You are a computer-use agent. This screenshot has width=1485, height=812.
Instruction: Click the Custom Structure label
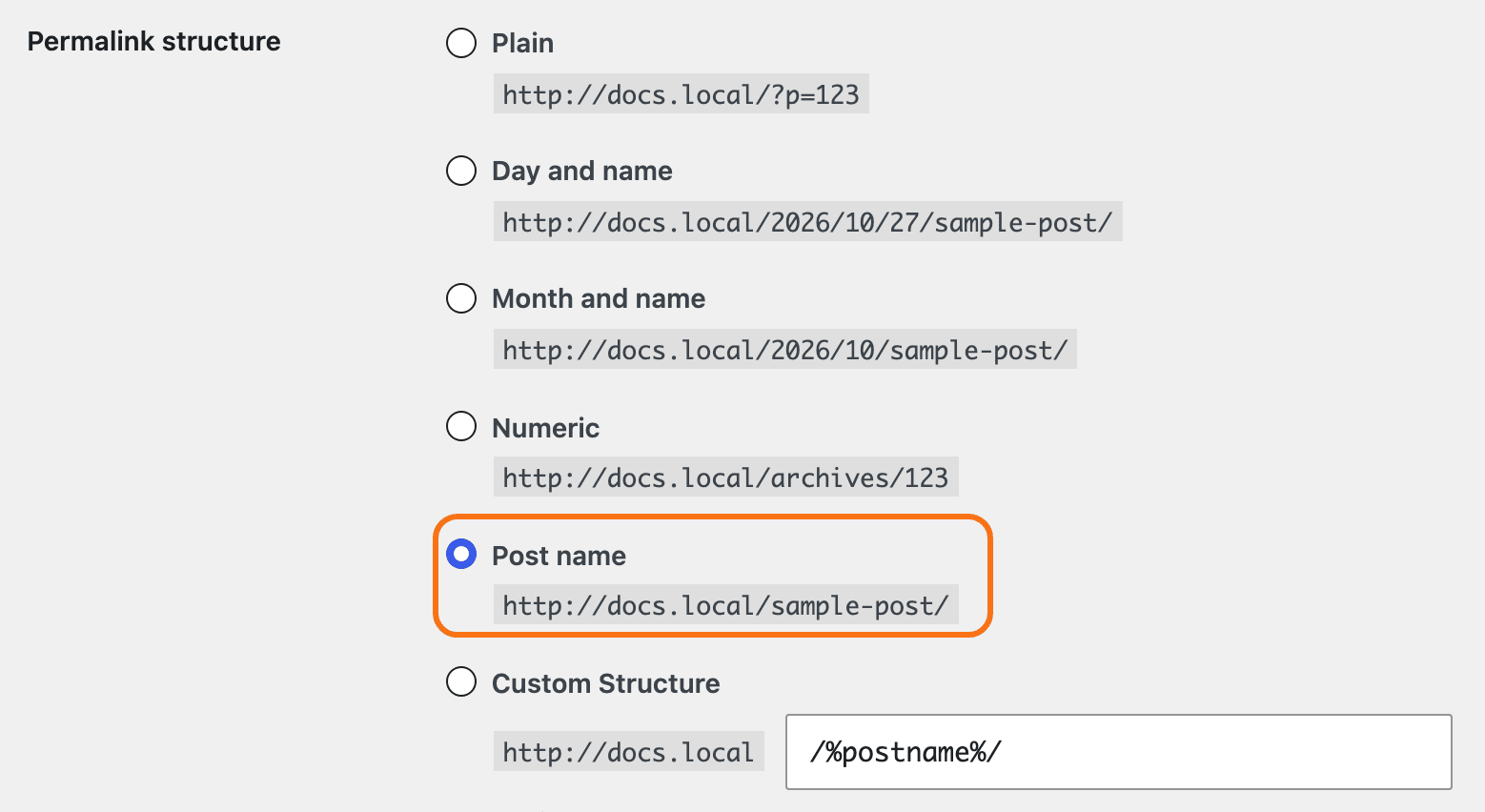[x=605, y=683]
